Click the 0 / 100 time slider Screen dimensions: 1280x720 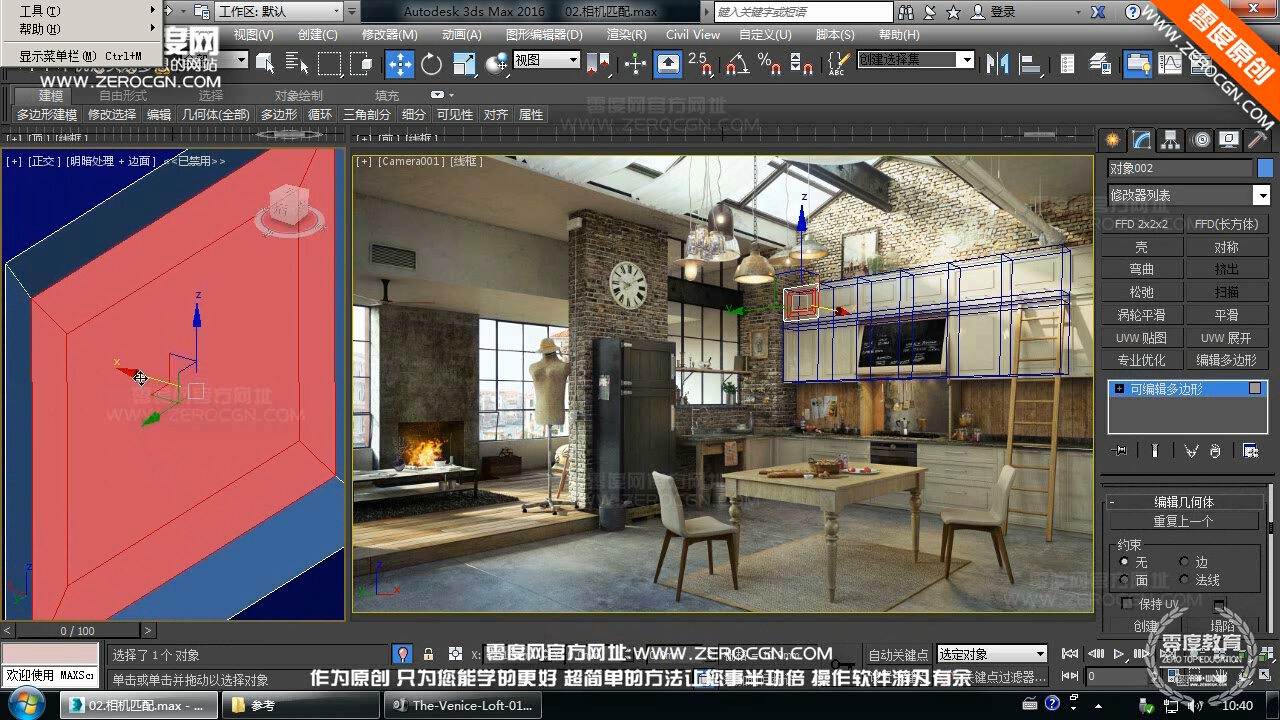pyautogui.click(x=78, y=631)
